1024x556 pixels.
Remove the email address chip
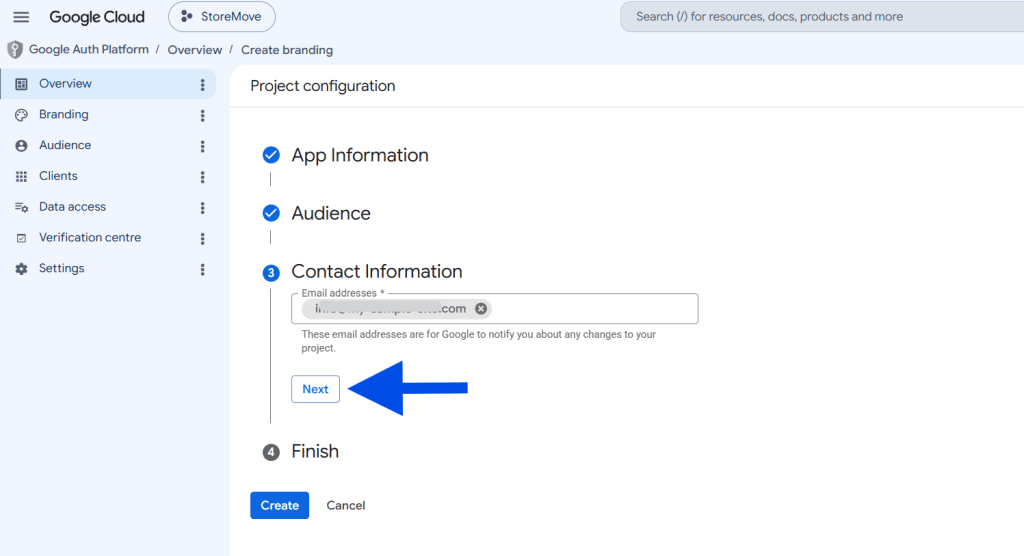click(x=481, y=308)
